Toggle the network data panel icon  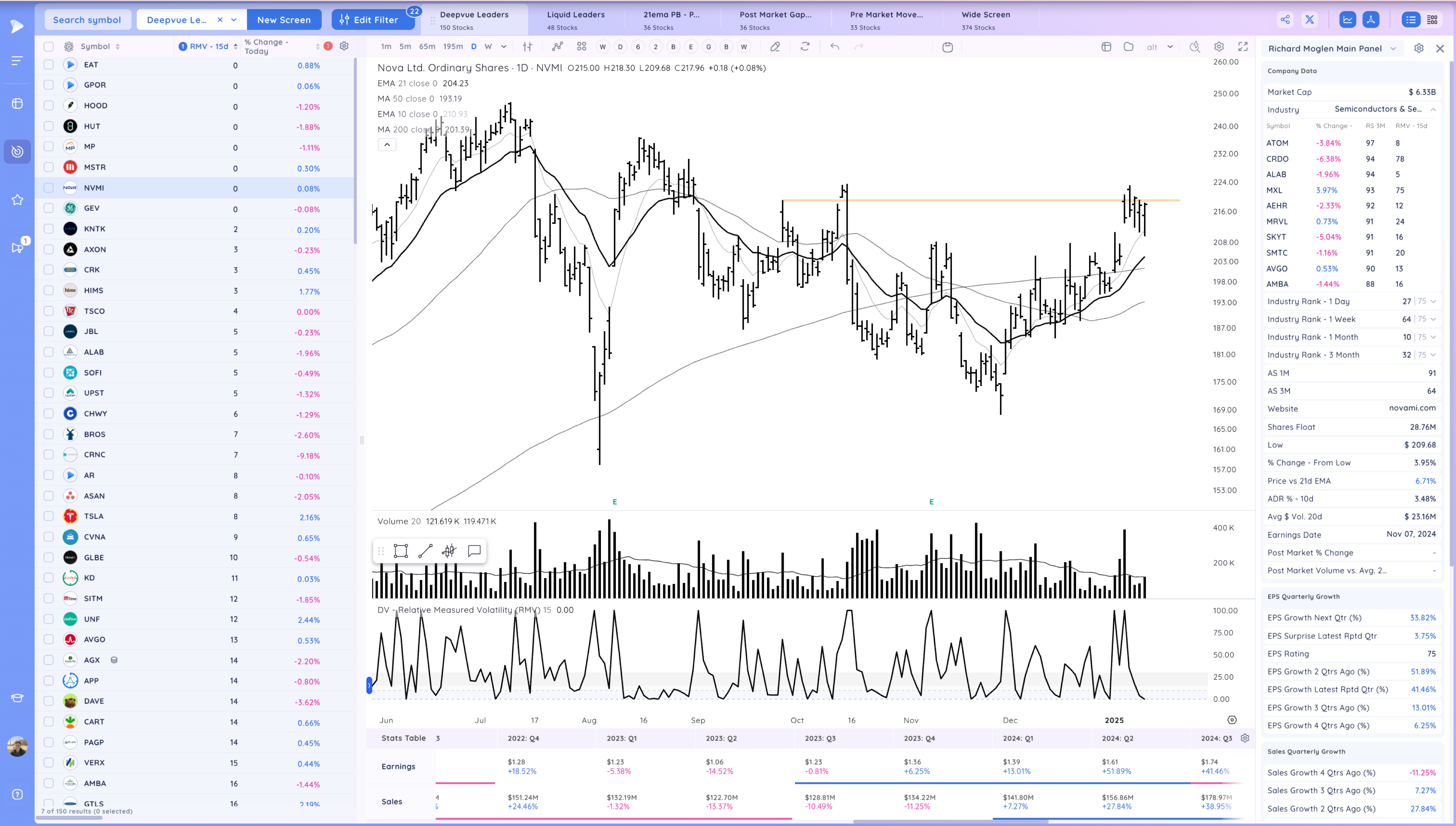click(x=1371, y=20)
